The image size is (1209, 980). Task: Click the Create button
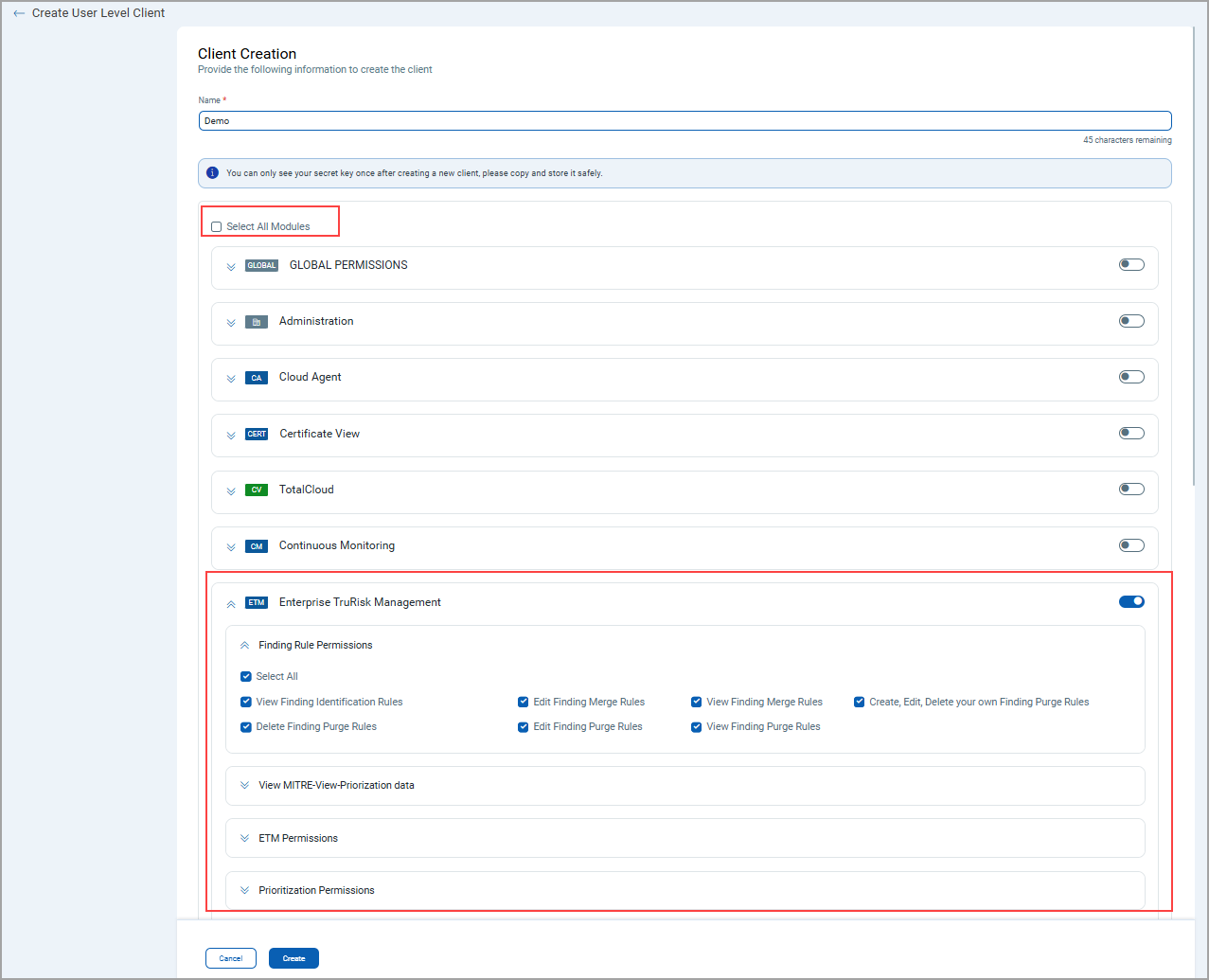(293, 957)
